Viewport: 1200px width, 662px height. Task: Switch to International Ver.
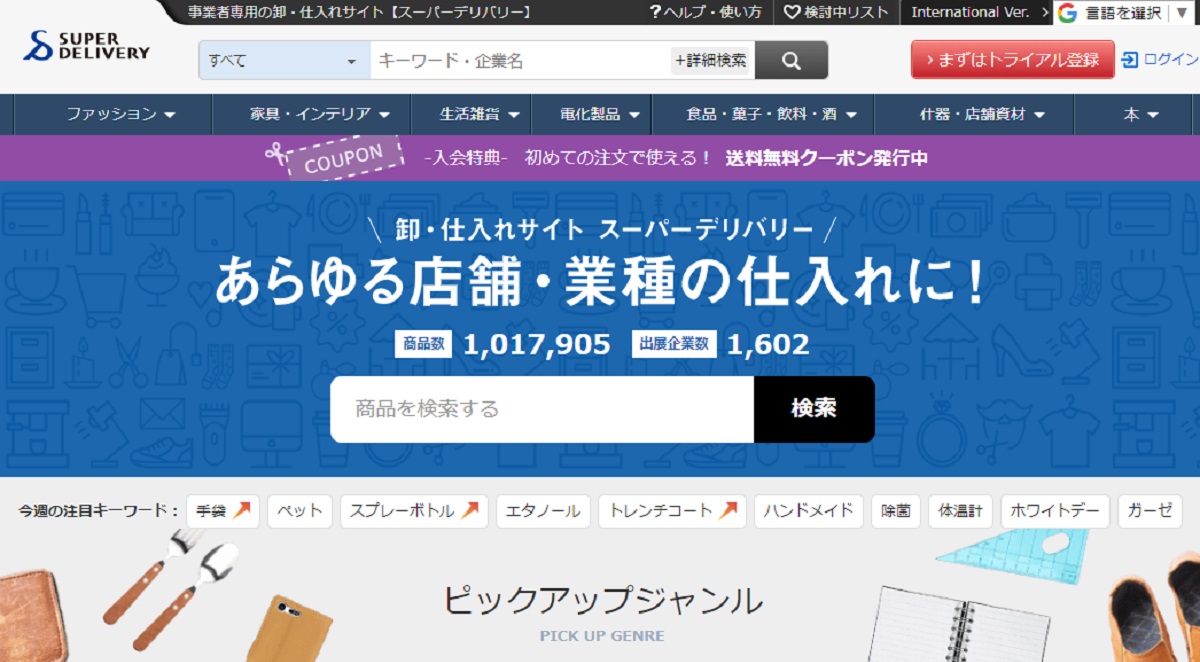(x=977, y=12)
